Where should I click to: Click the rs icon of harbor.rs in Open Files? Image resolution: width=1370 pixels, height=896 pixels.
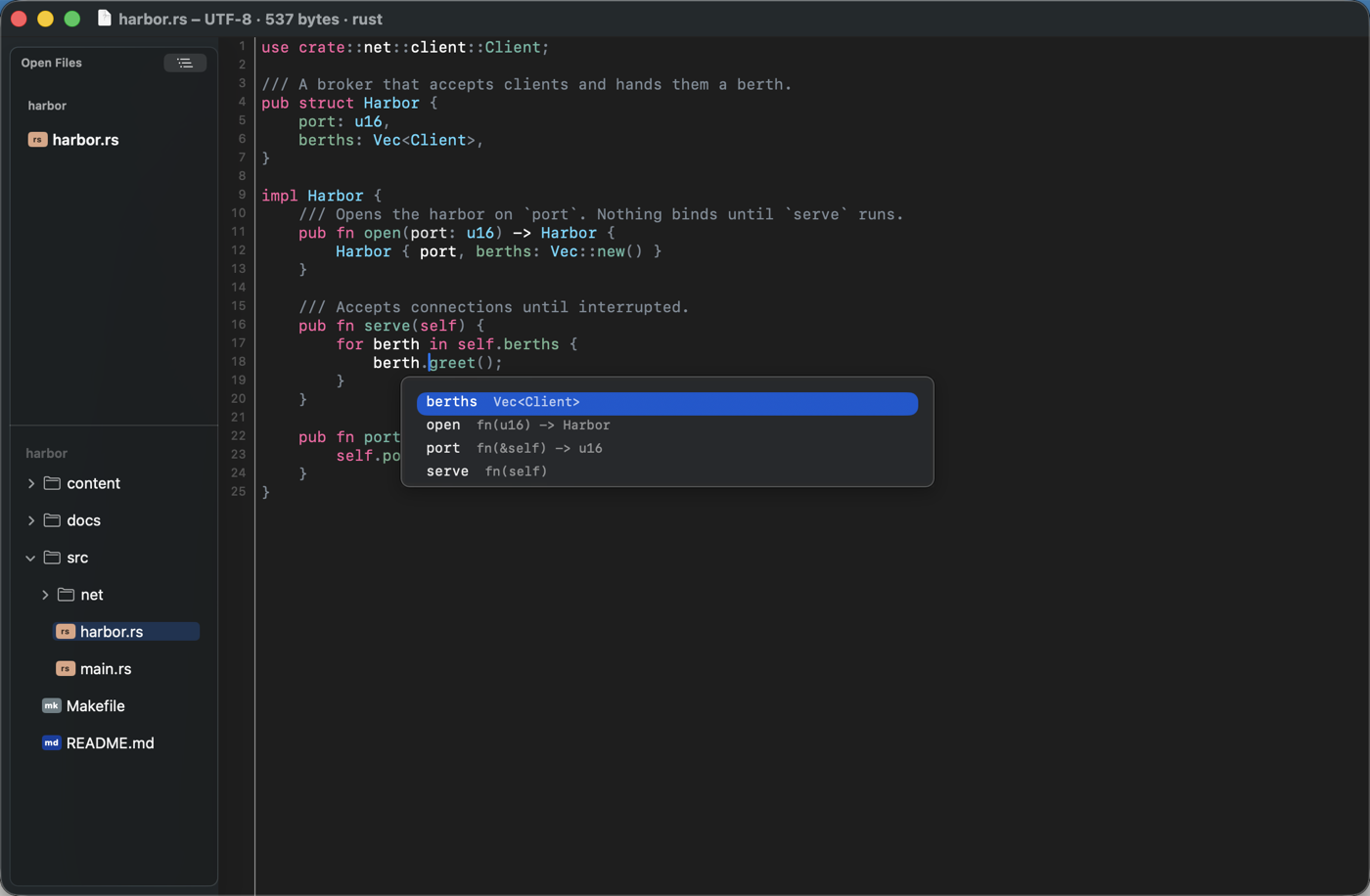(x=37, y=140)
